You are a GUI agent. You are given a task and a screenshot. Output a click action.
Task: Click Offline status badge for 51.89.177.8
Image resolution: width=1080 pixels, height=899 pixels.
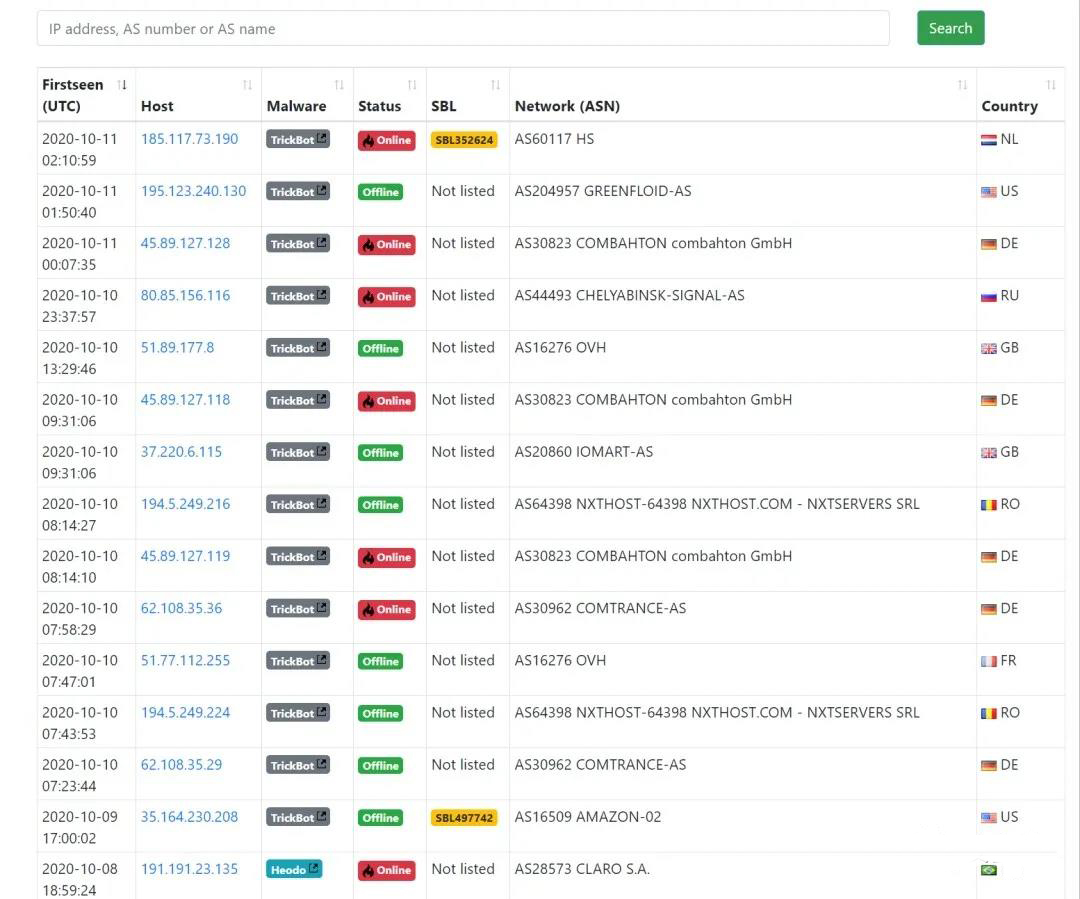pos(380,349)
